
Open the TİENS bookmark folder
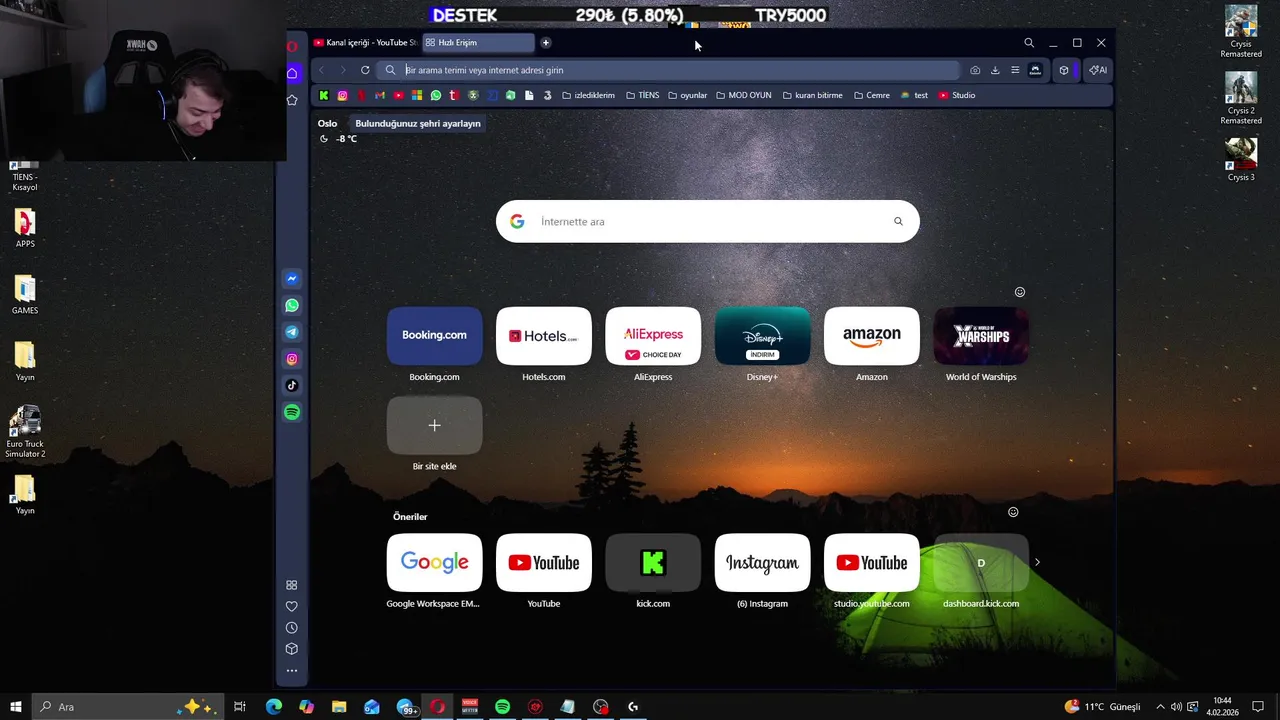pyautogui.click(x=642, y=95)
